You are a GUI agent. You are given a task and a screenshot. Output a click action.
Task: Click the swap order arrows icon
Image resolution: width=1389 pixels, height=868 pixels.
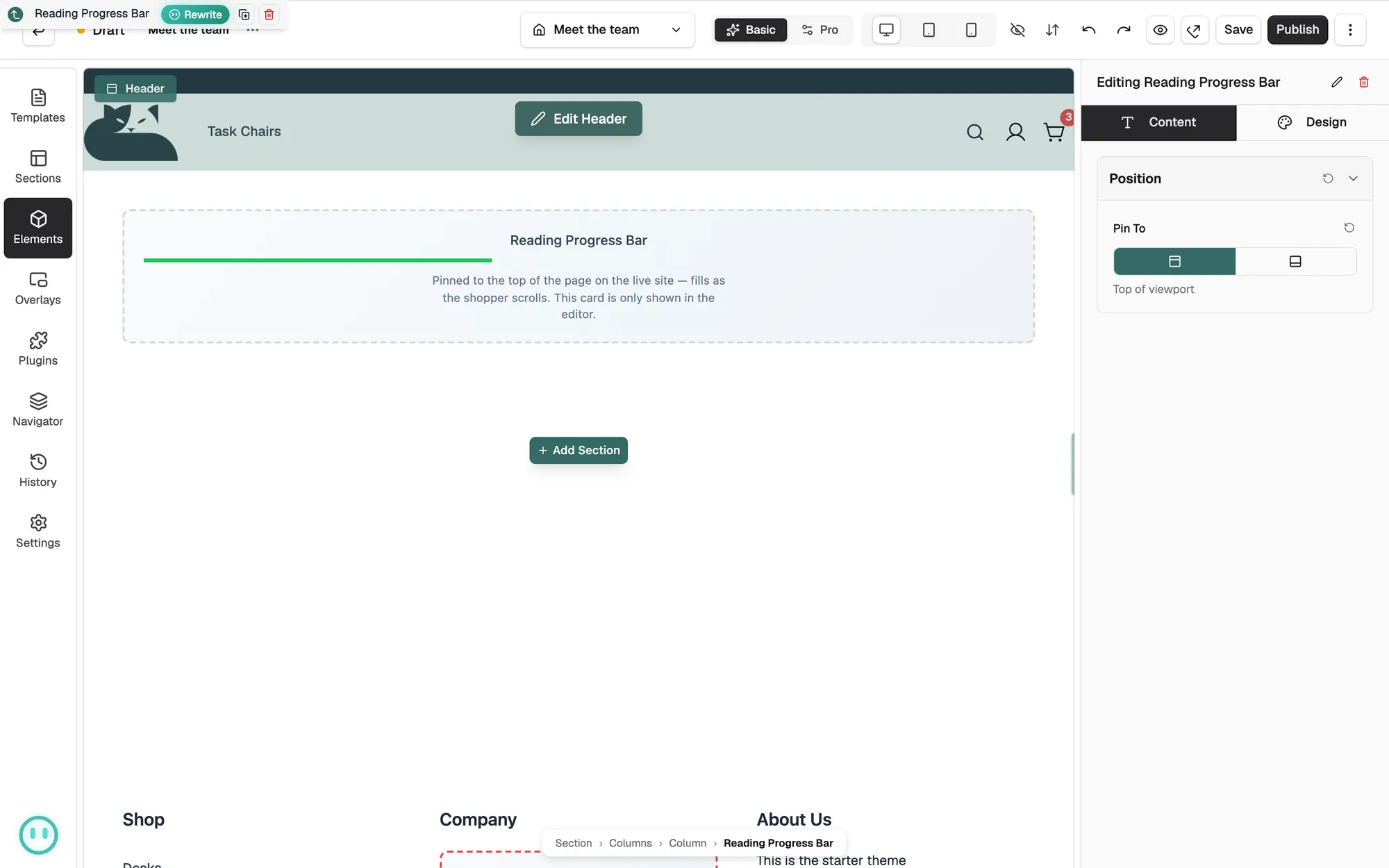tap(1052, 30)
